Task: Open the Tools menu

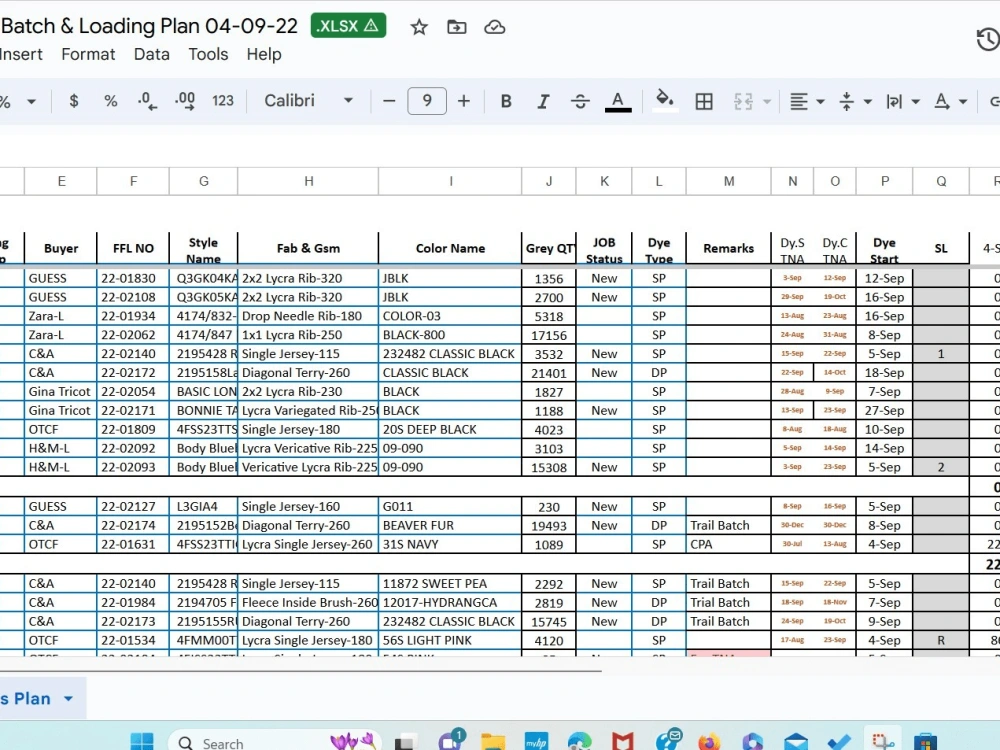Action: point(208,54)
